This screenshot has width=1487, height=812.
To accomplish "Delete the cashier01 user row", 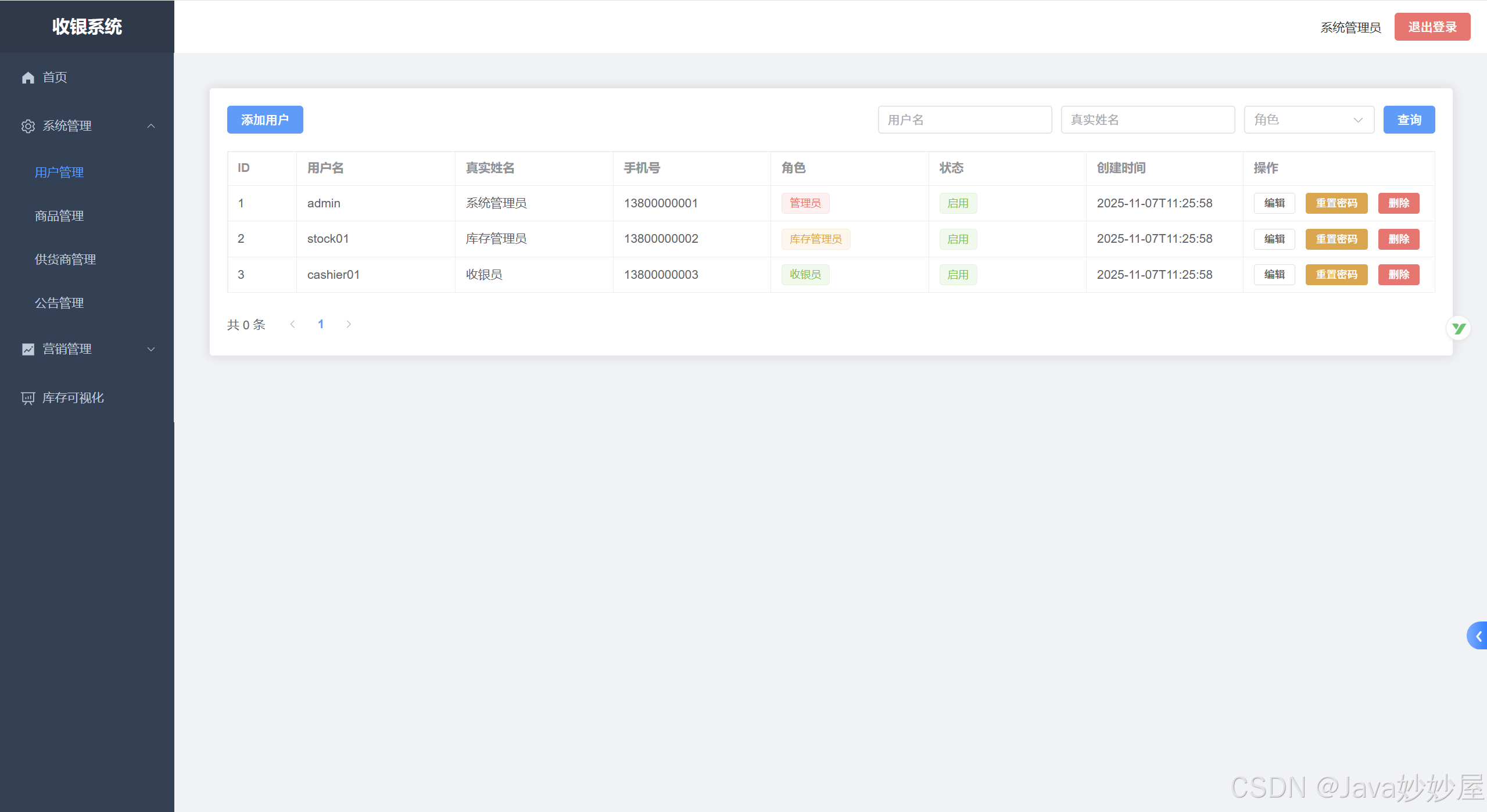I will click(x=1398, y=275).
